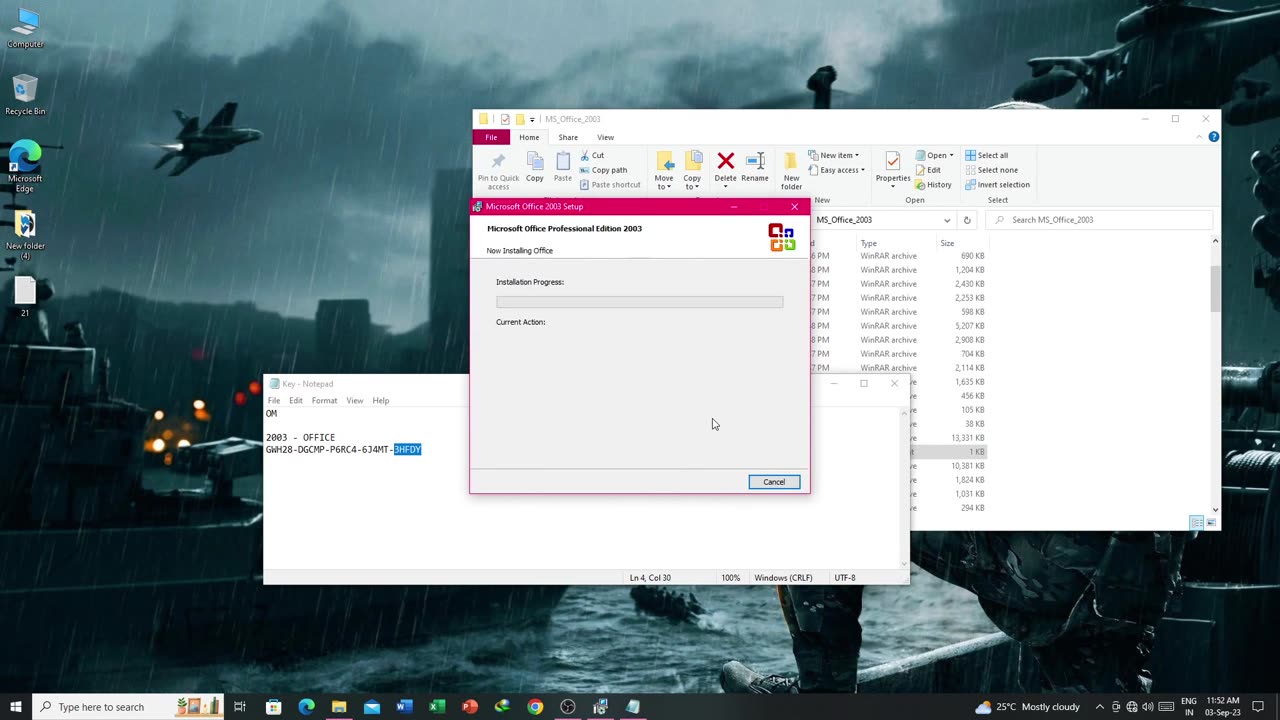Open the taskbar clock showing 11:52 AM
Screen dimensions: 1280x720
pyautogui.click(x=1223, y=707)
